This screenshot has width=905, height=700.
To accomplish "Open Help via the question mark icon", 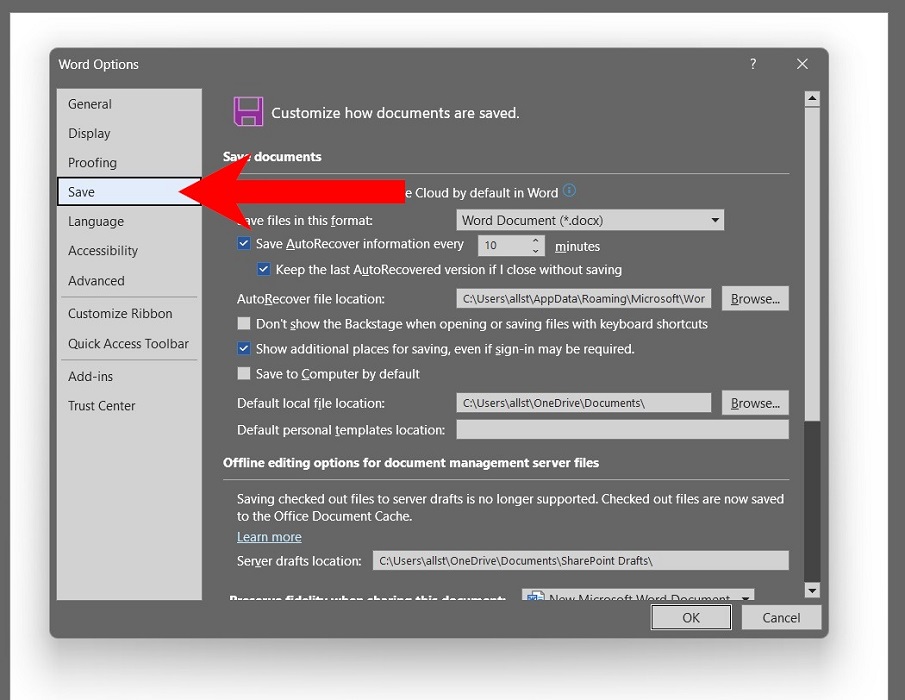I will pyautogui.click(x=752, y=63).
